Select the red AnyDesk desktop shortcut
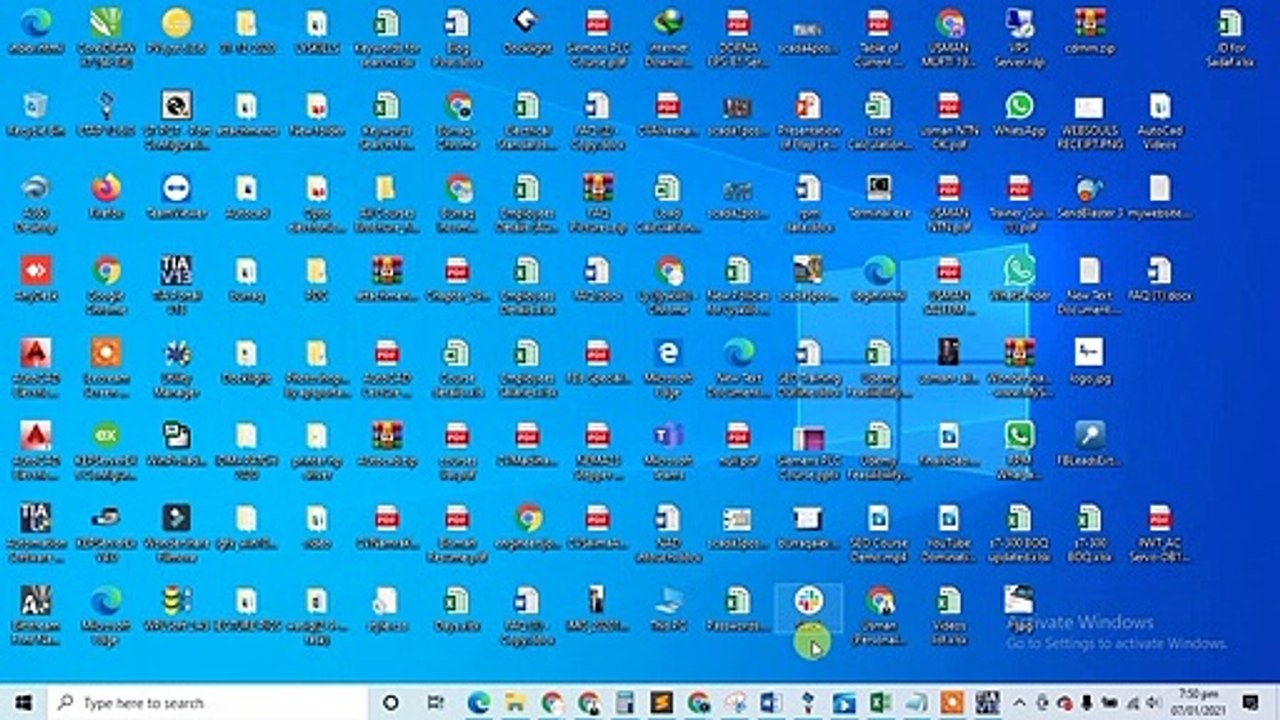Viewport: 1280px width, 720px height. [36, 278]
